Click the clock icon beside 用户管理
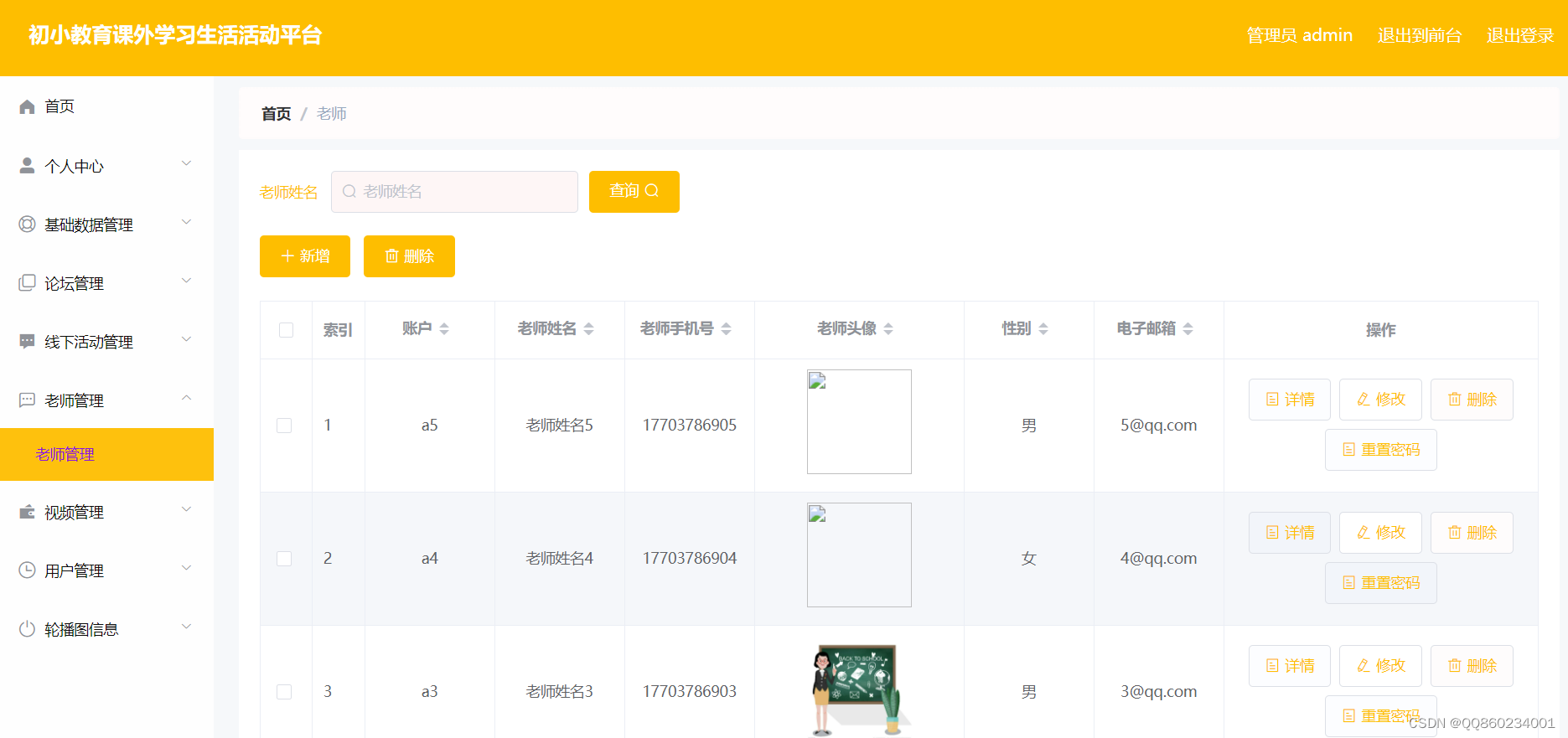Screen dimensions: 1568x738 [x=27, y=570]
